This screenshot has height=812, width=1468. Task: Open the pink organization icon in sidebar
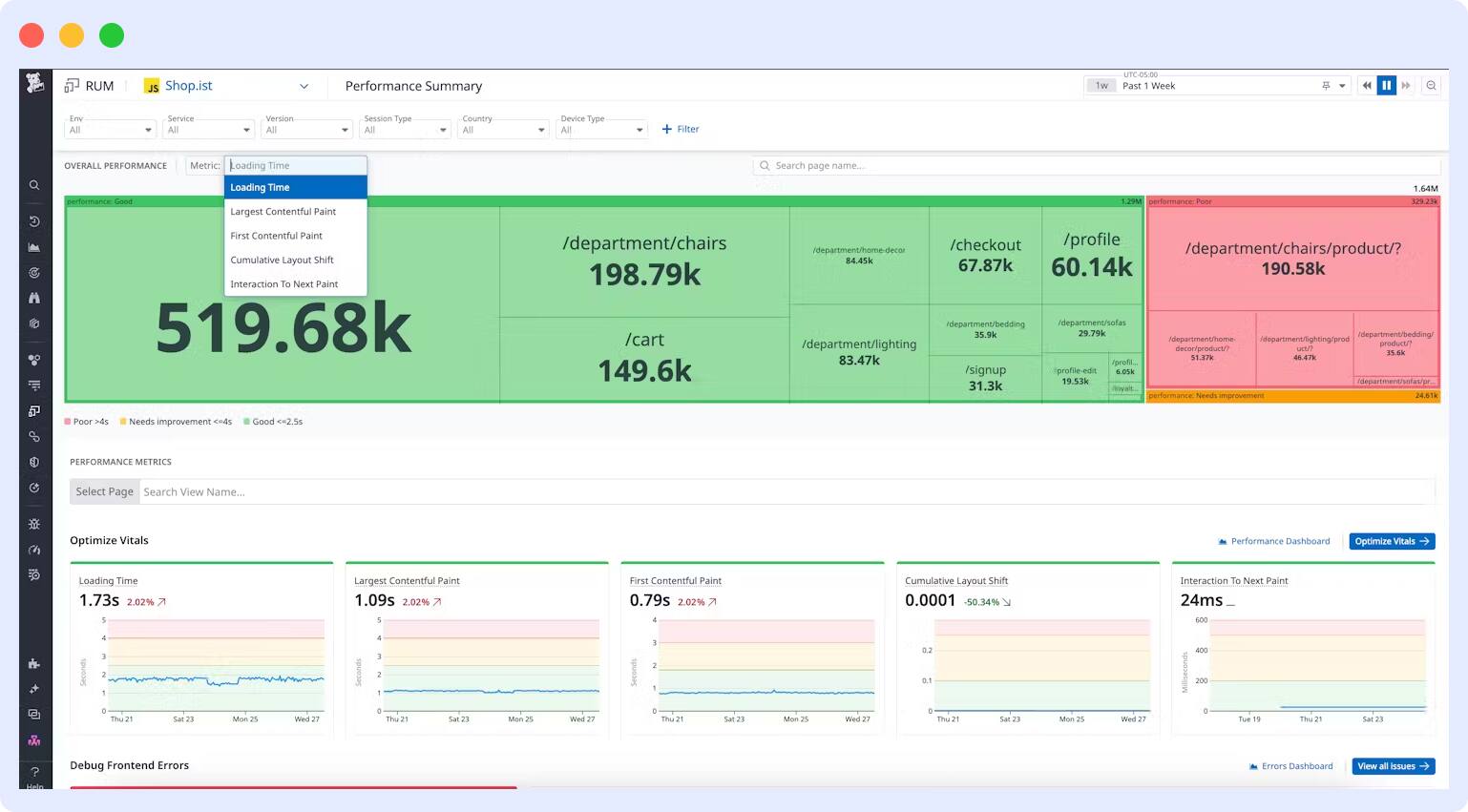coord(34,740)
